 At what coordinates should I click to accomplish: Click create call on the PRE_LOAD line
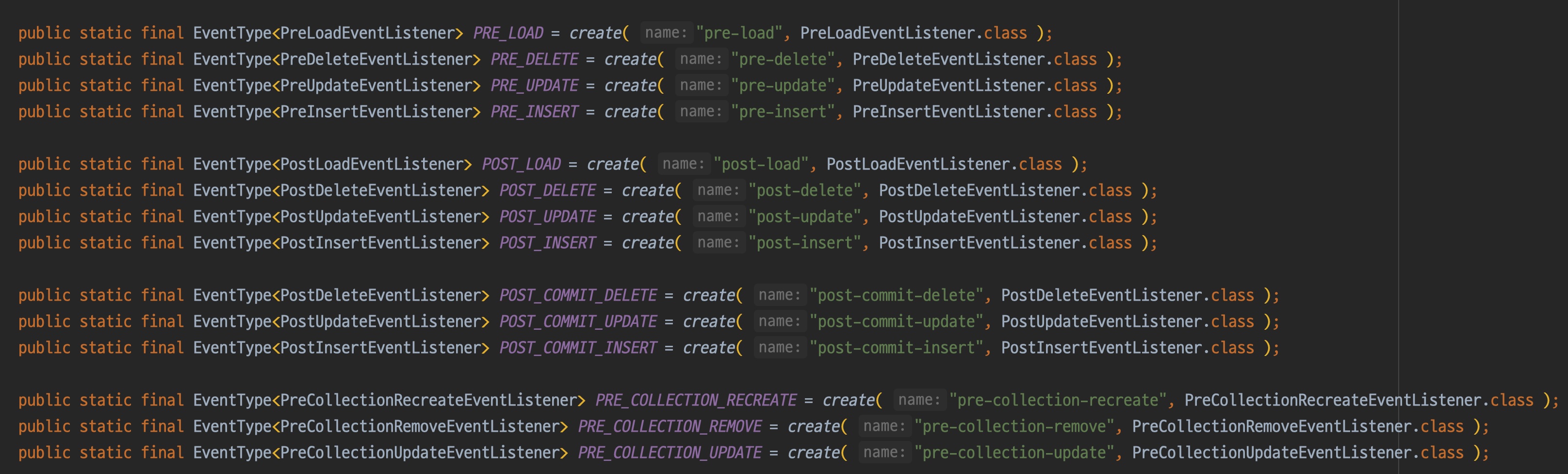595,33
